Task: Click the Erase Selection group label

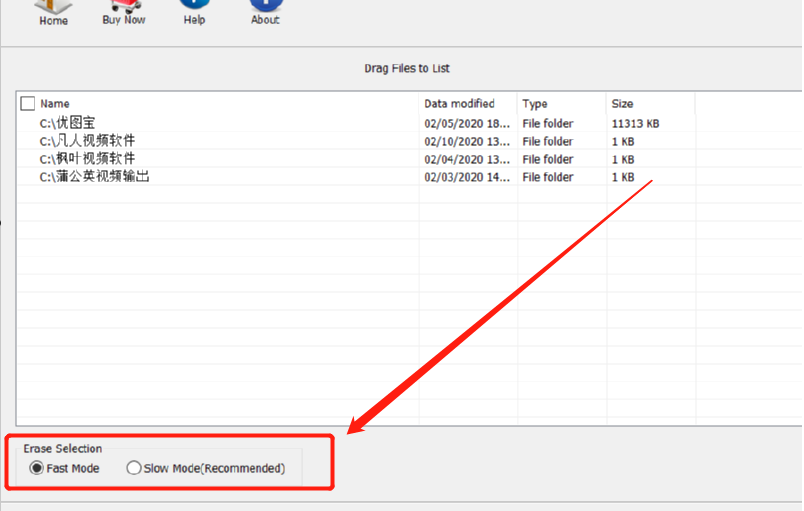Action: click(x=63, y=449)
